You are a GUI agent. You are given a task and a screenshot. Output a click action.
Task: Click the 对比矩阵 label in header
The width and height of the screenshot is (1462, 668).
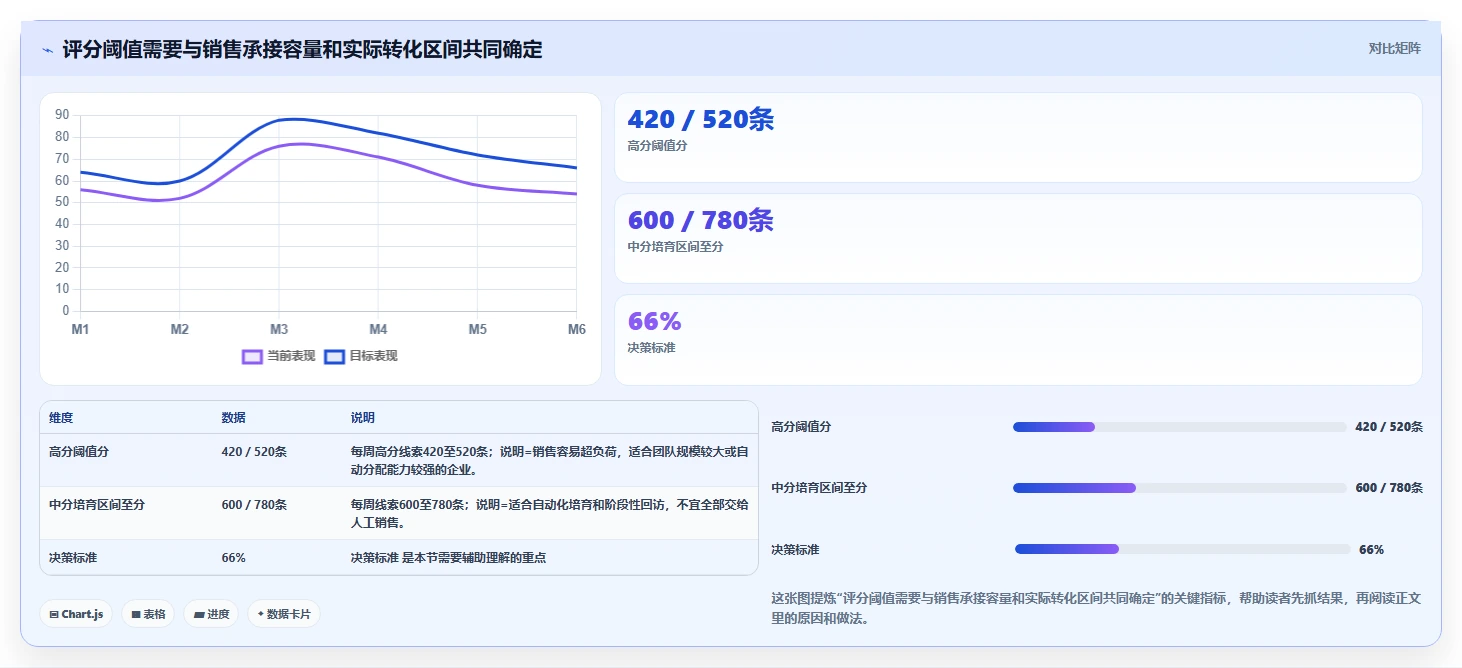click(1394, 48)
